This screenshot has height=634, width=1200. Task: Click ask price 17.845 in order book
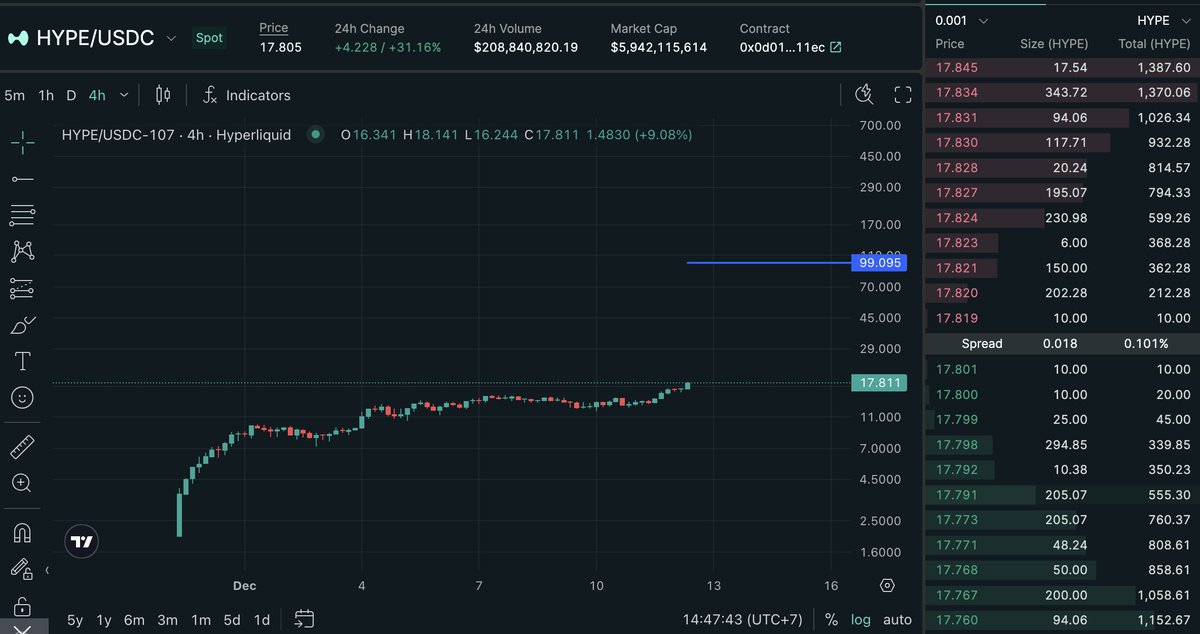[x=956, y=67]
